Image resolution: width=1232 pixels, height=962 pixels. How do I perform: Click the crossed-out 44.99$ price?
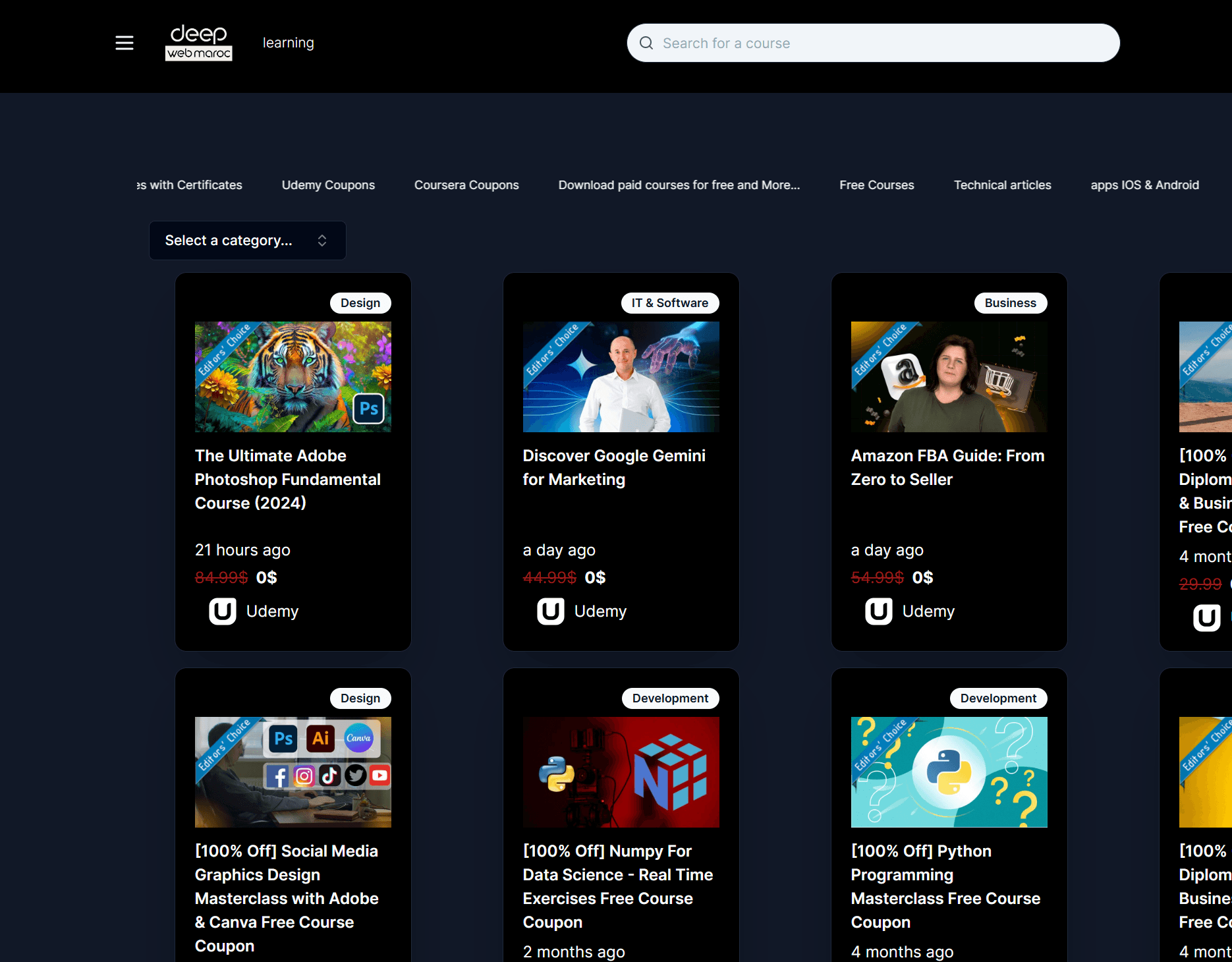[x=549, y=578]
